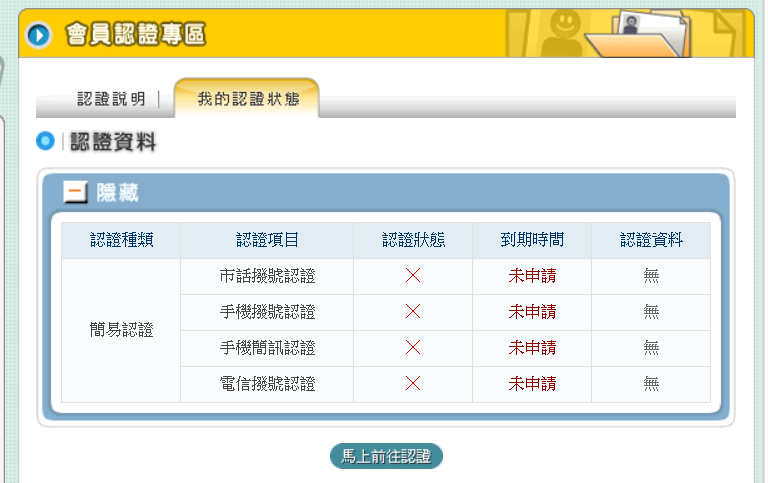Click the red X status for 手機簡訊認證
This screenshot has height=483, width=768.
point(413,348)
